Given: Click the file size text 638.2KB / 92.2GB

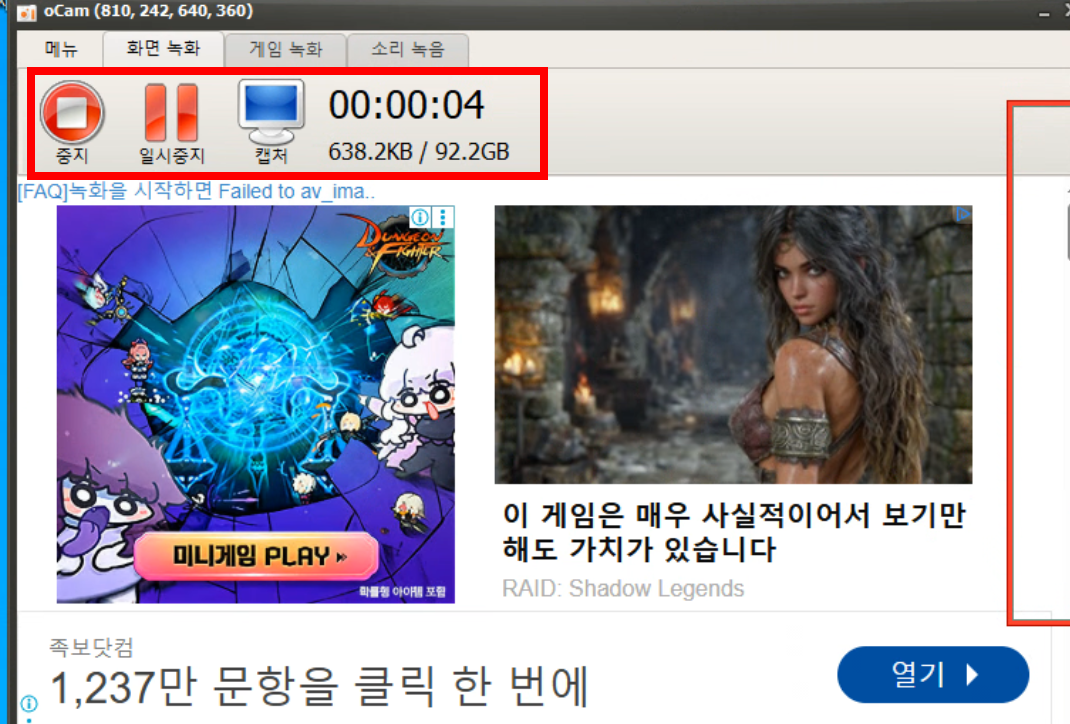Looking at the screenshot, I should click(419, 151).
